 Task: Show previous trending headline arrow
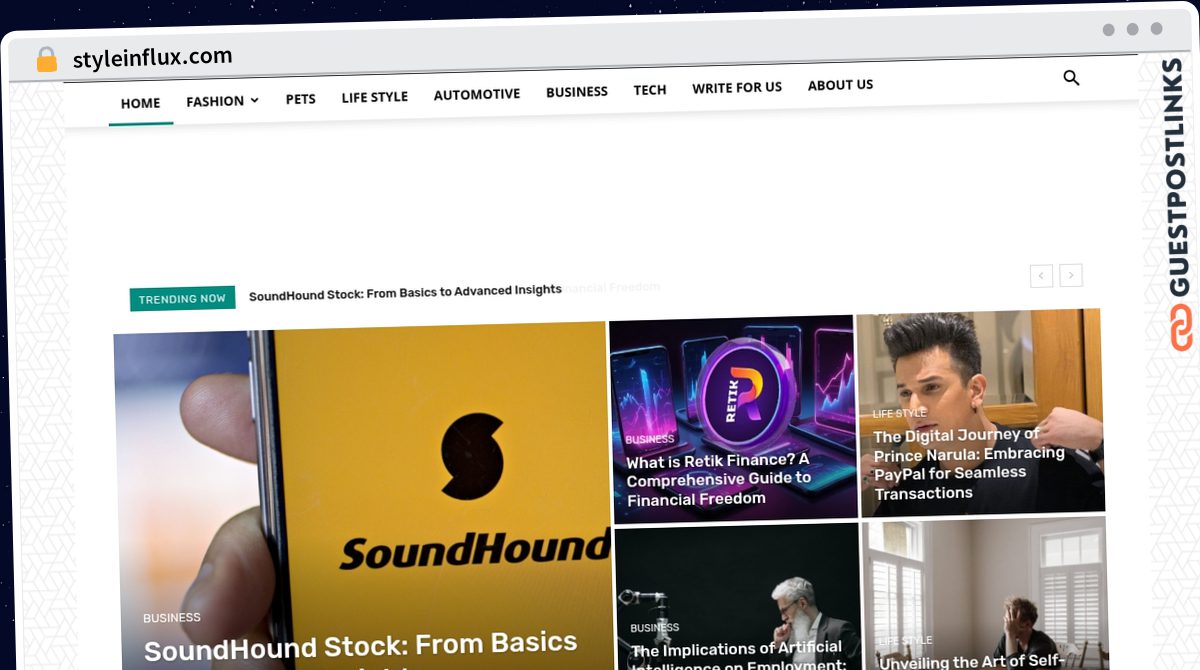[x=1041, y=275]
